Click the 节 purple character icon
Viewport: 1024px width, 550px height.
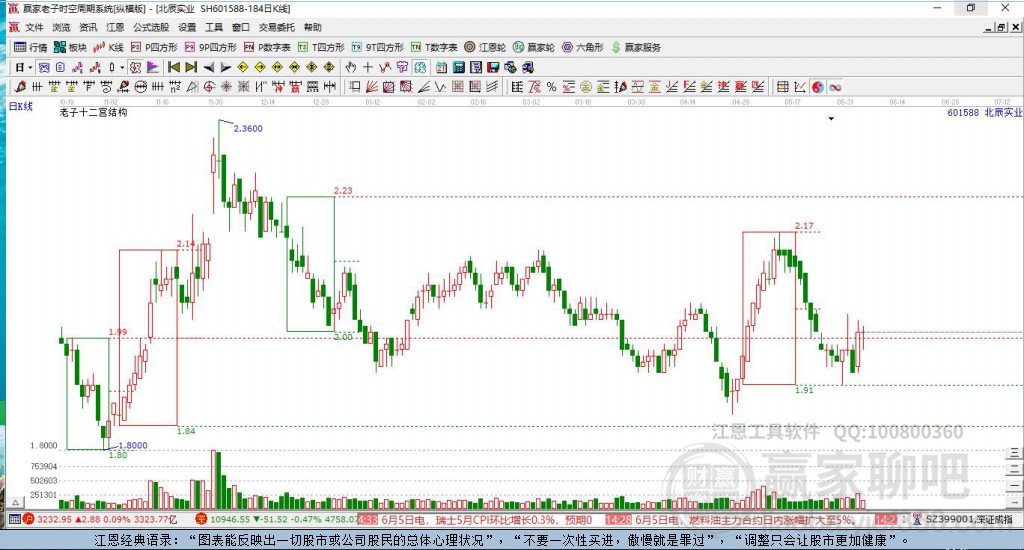[402, 67]
